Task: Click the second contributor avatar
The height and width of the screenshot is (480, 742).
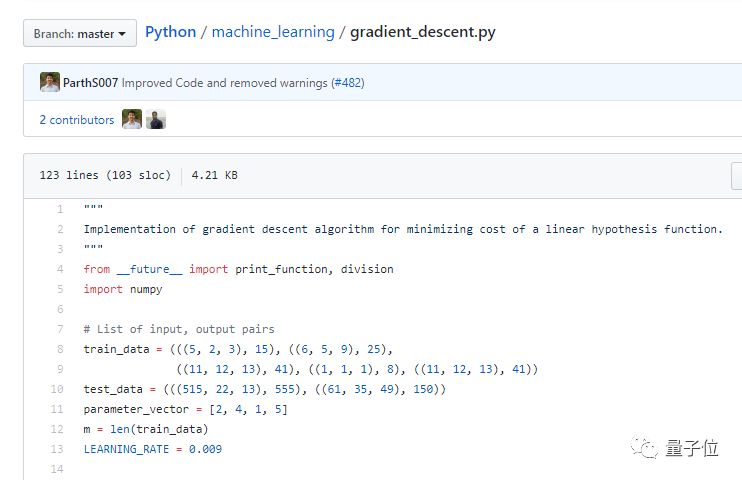Action: 156,119
